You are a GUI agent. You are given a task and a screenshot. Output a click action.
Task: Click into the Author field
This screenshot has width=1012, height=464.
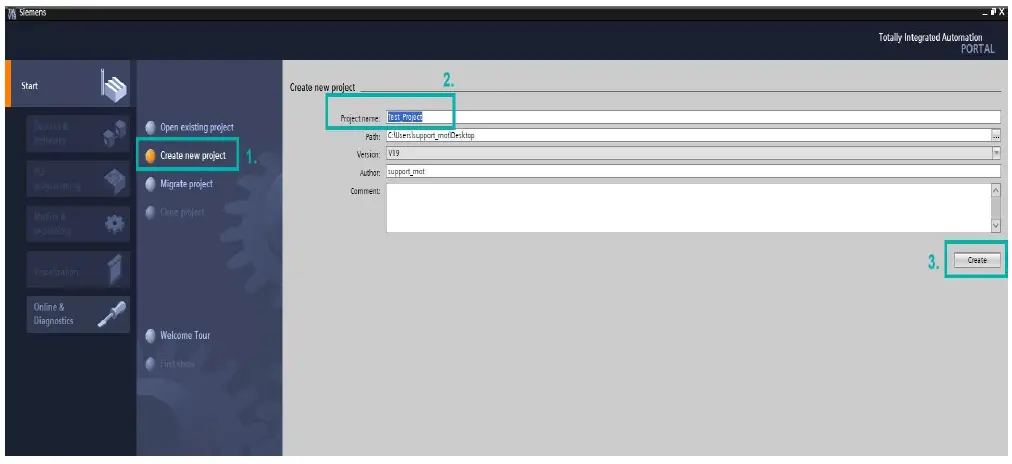[693, 172]
